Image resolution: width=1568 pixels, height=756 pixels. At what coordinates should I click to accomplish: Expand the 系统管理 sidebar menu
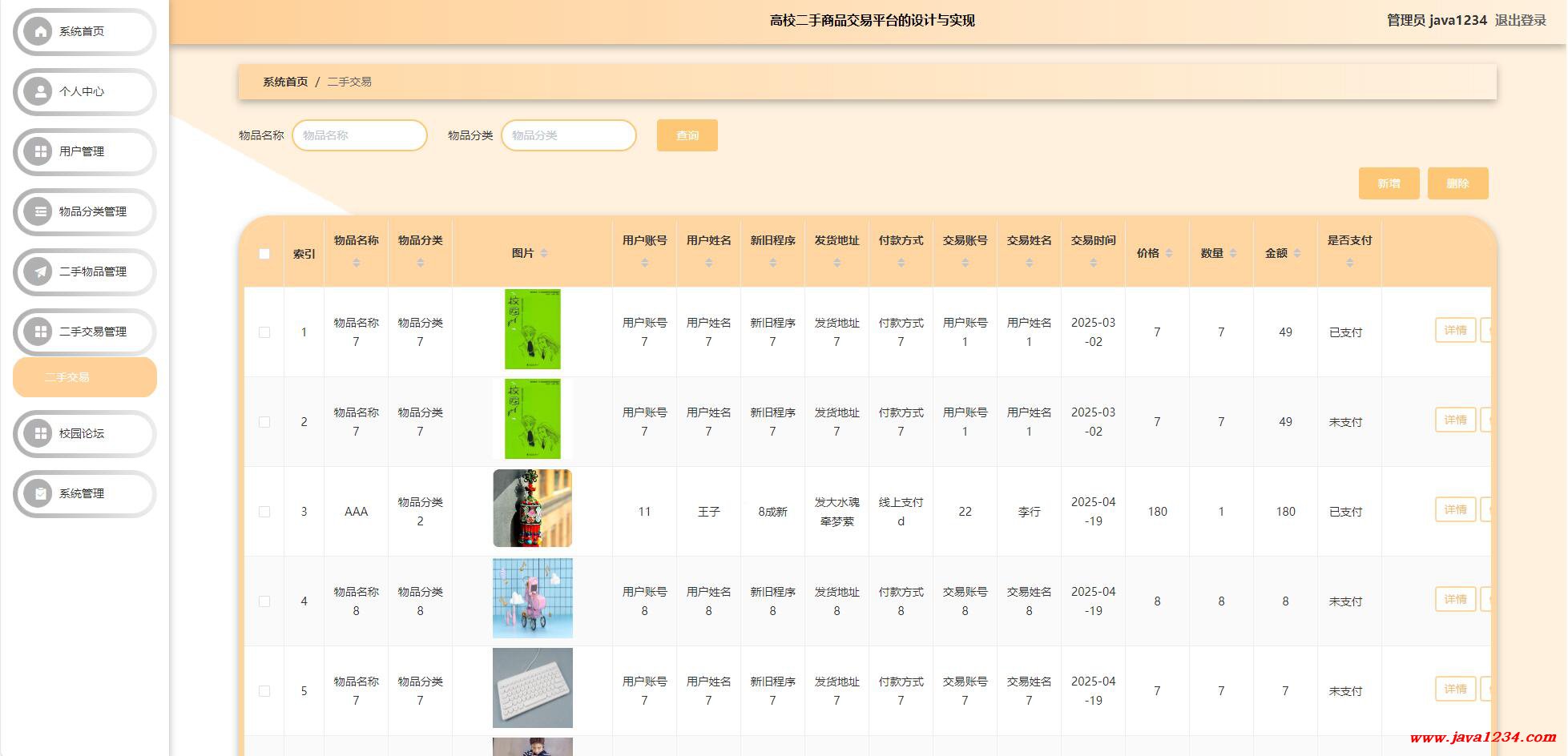point(85,494)
